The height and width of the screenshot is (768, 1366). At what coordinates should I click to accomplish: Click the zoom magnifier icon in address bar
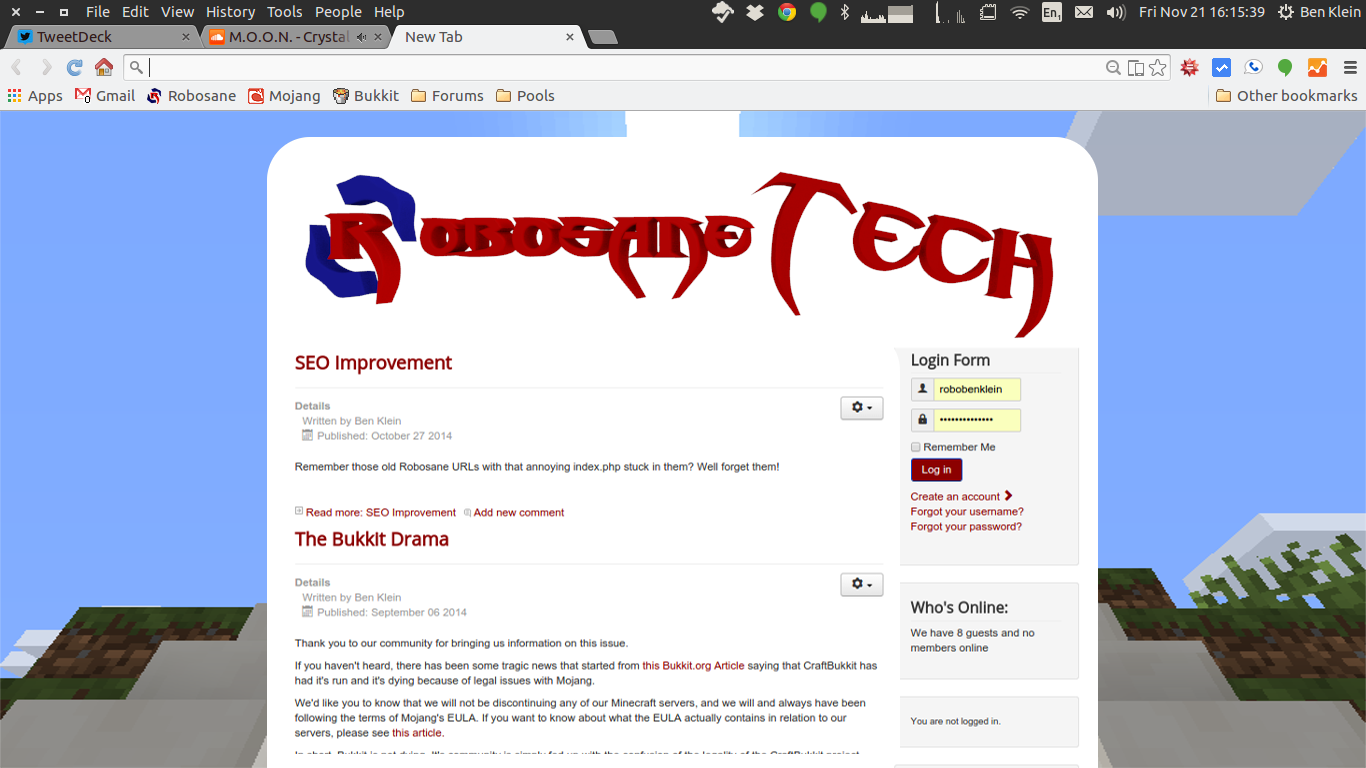tap(1113, 68)
